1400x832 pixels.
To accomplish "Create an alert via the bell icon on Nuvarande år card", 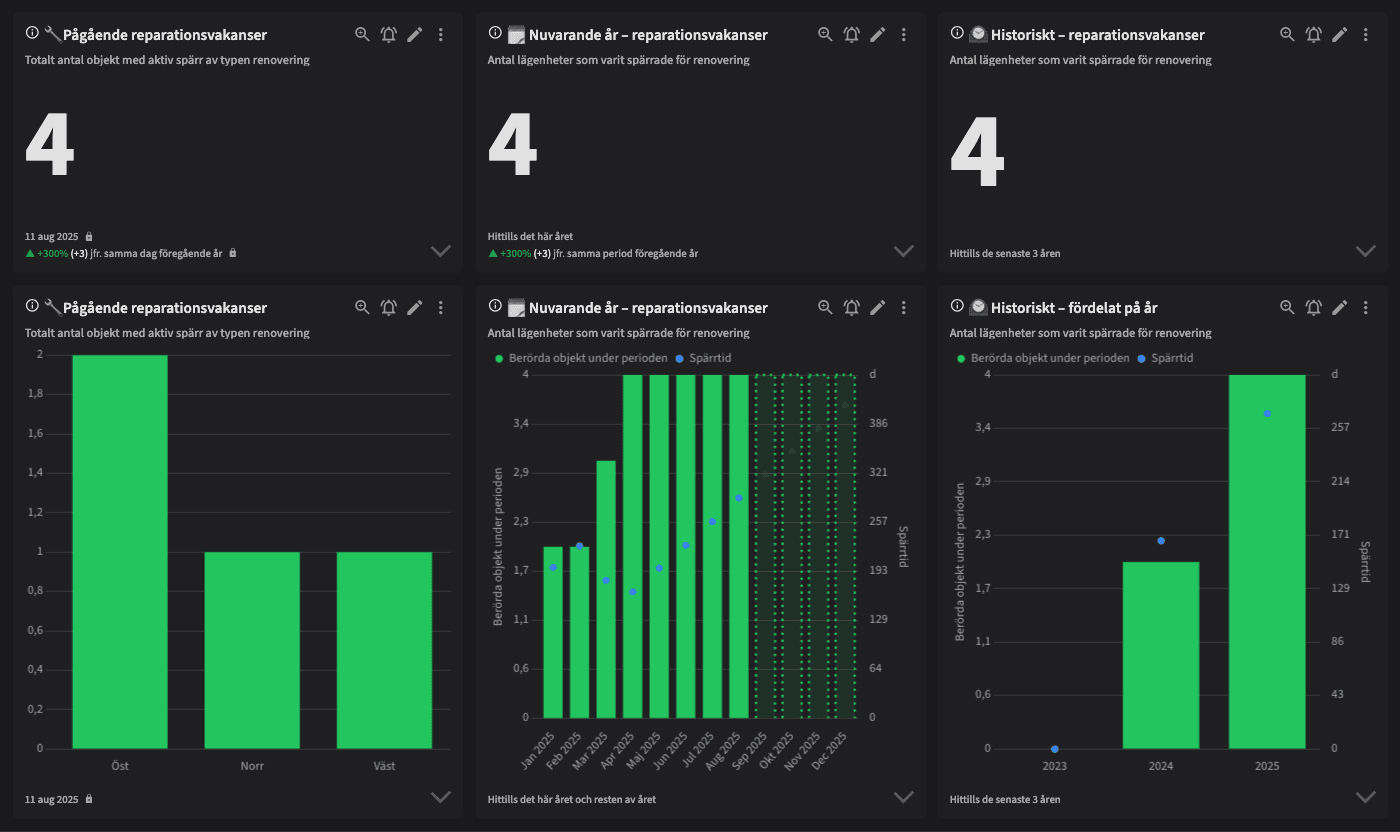I will pos(851,33).
